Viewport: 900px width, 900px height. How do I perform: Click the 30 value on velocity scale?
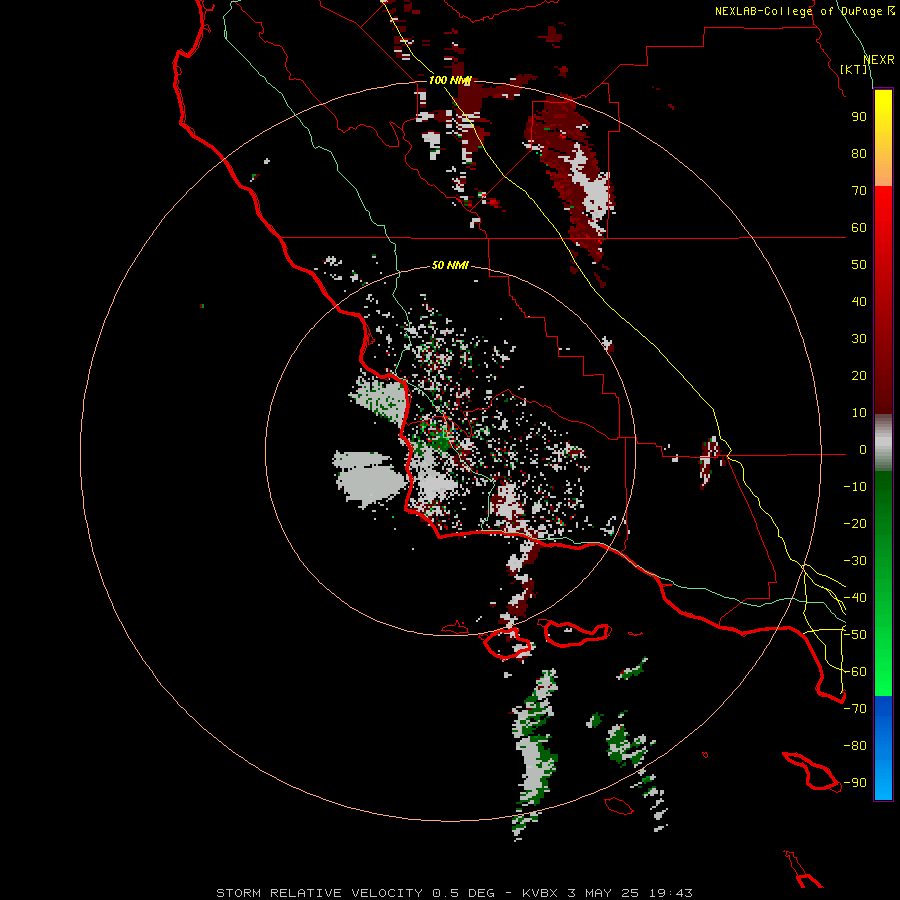(859, 339)
